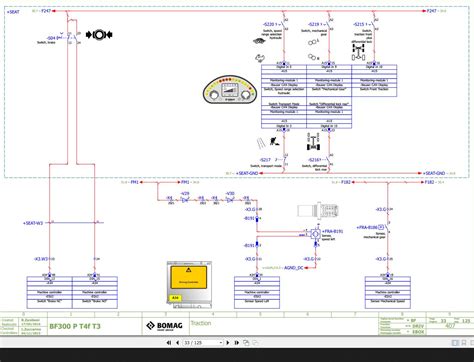
Task: Follow the +SEAT-GND reference on the right
Action: (x=434, y=173)
